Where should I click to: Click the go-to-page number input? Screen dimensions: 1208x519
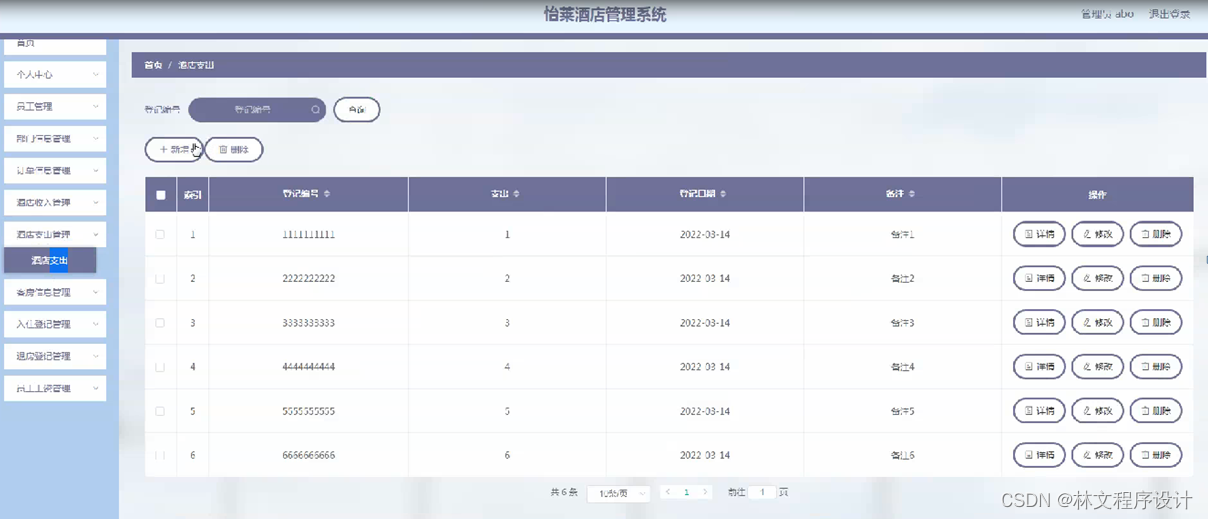pos(762,492)
